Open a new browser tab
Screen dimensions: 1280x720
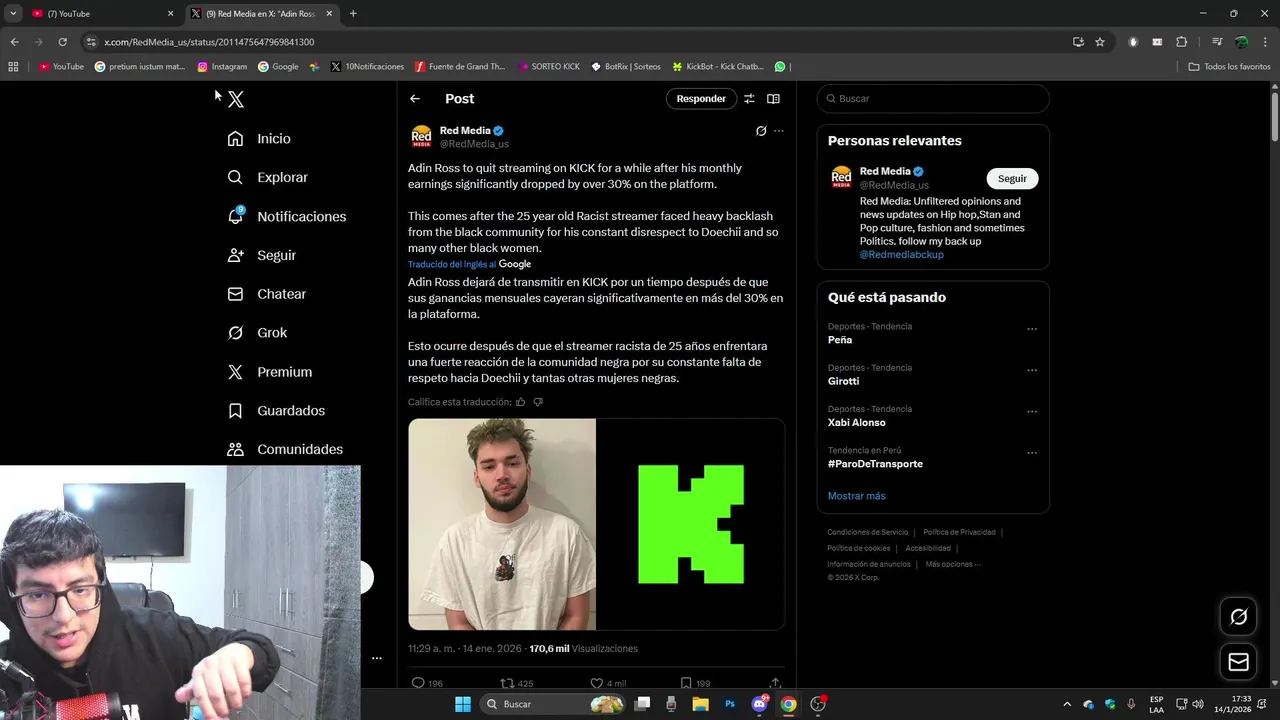pyautogui.click(x=353, y=14)
